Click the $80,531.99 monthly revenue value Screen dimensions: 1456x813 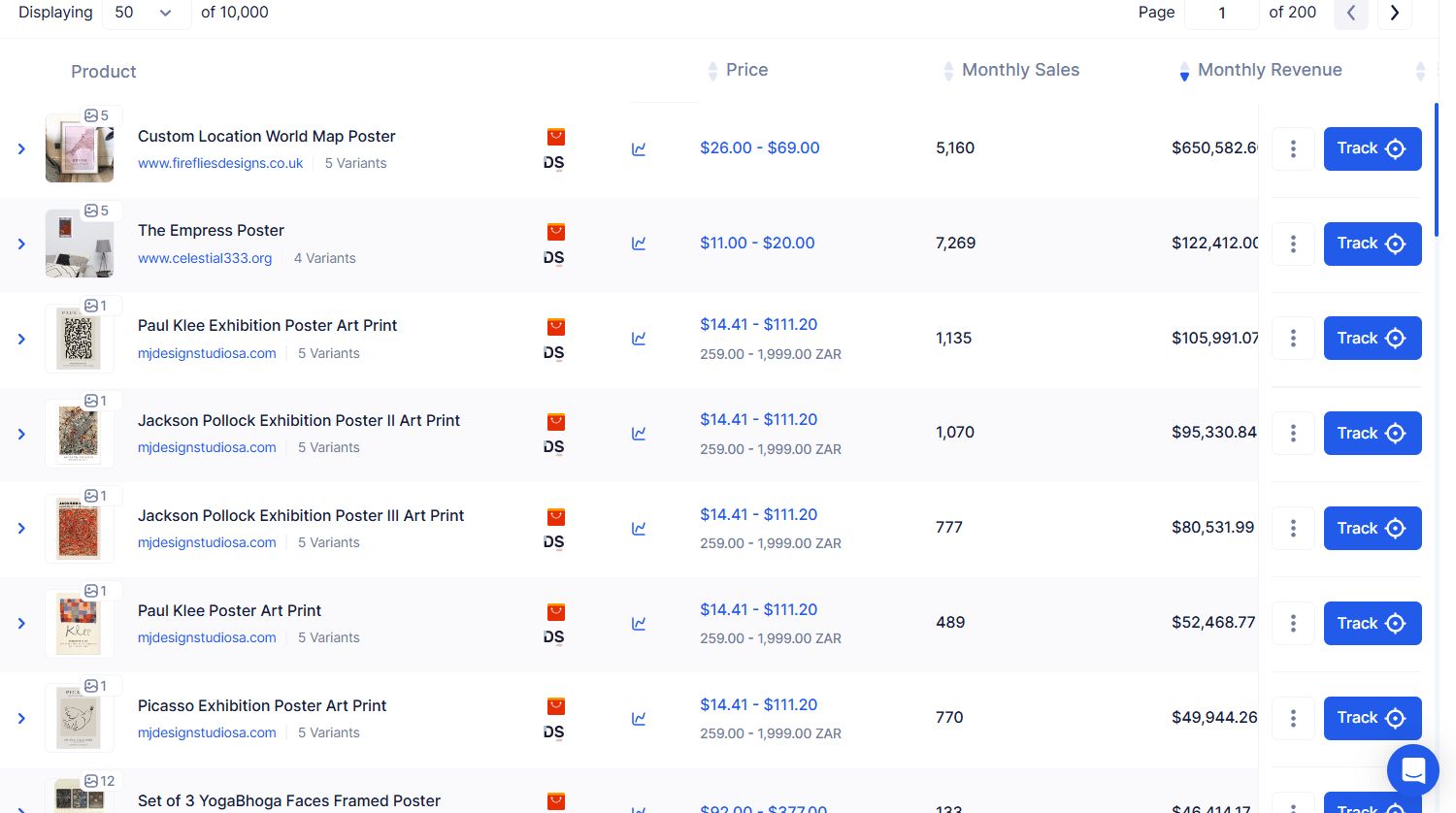click(x=1212, y=528)
